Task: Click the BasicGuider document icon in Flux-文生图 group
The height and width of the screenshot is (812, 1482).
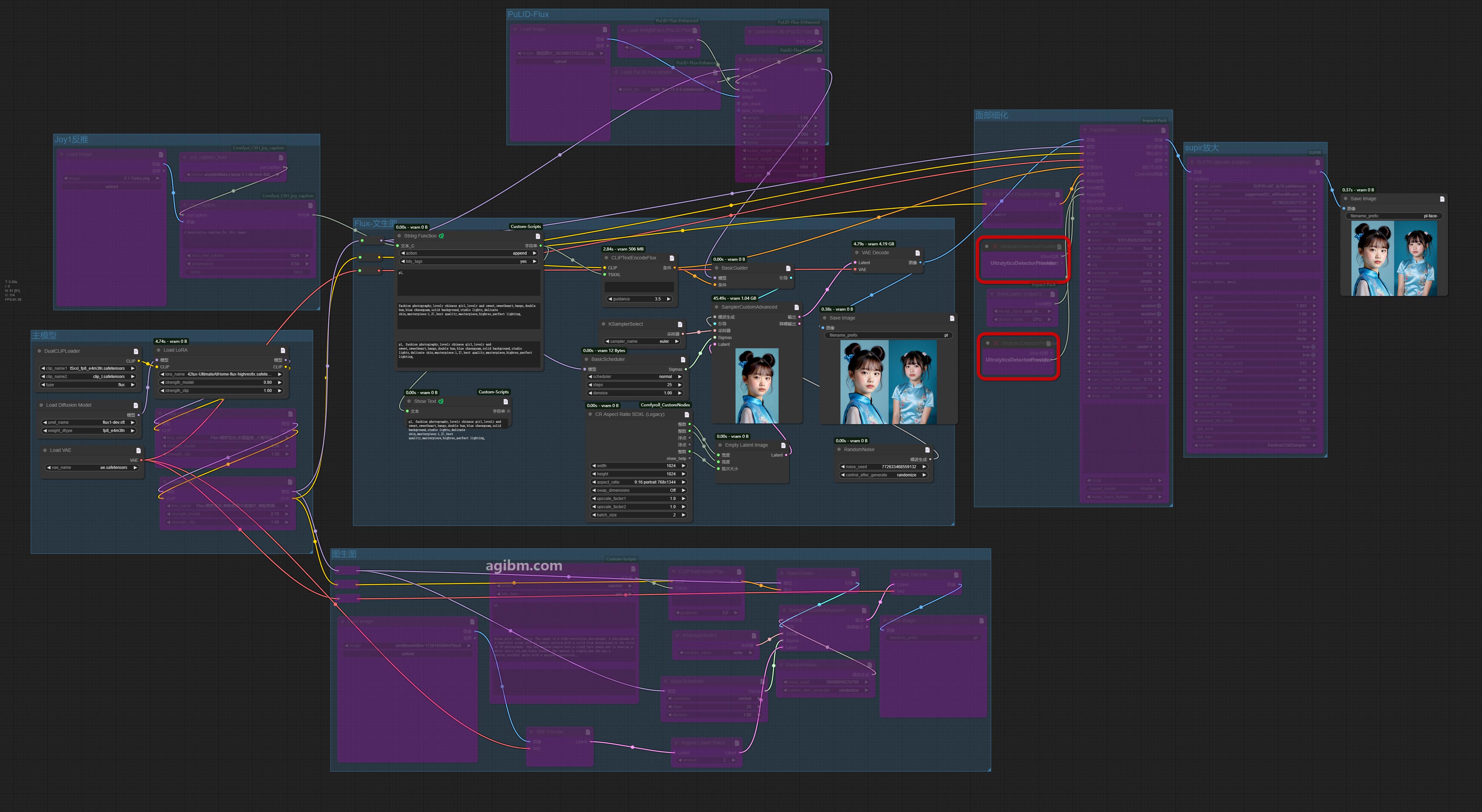Action: [x=788, y=268]
